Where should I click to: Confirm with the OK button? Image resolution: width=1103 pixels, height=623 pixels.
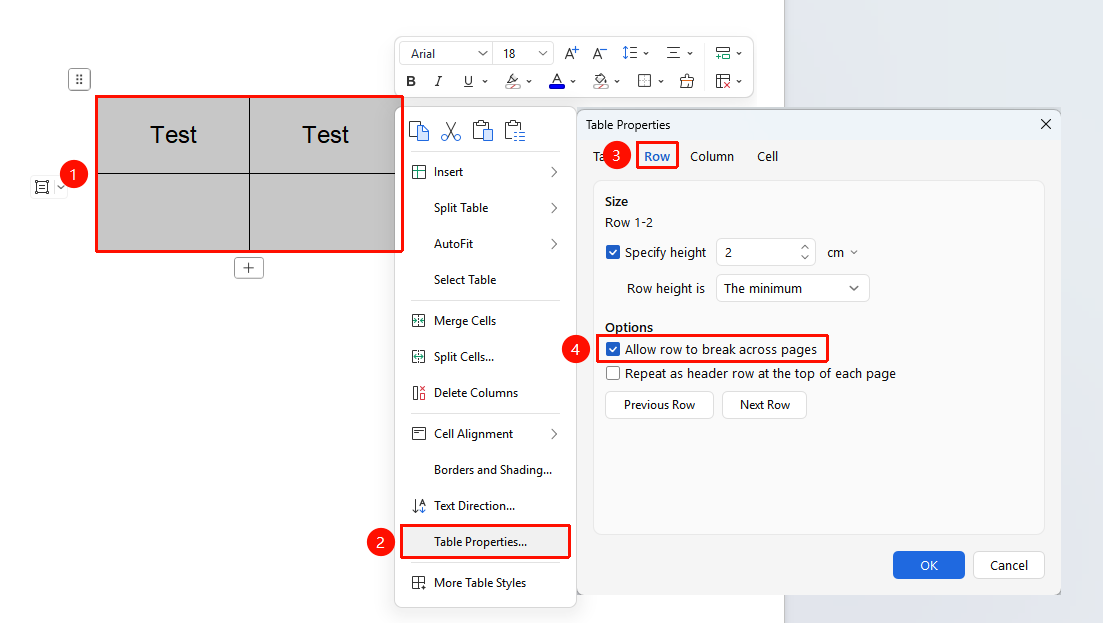pyautogui.click(x=929, y=565)
